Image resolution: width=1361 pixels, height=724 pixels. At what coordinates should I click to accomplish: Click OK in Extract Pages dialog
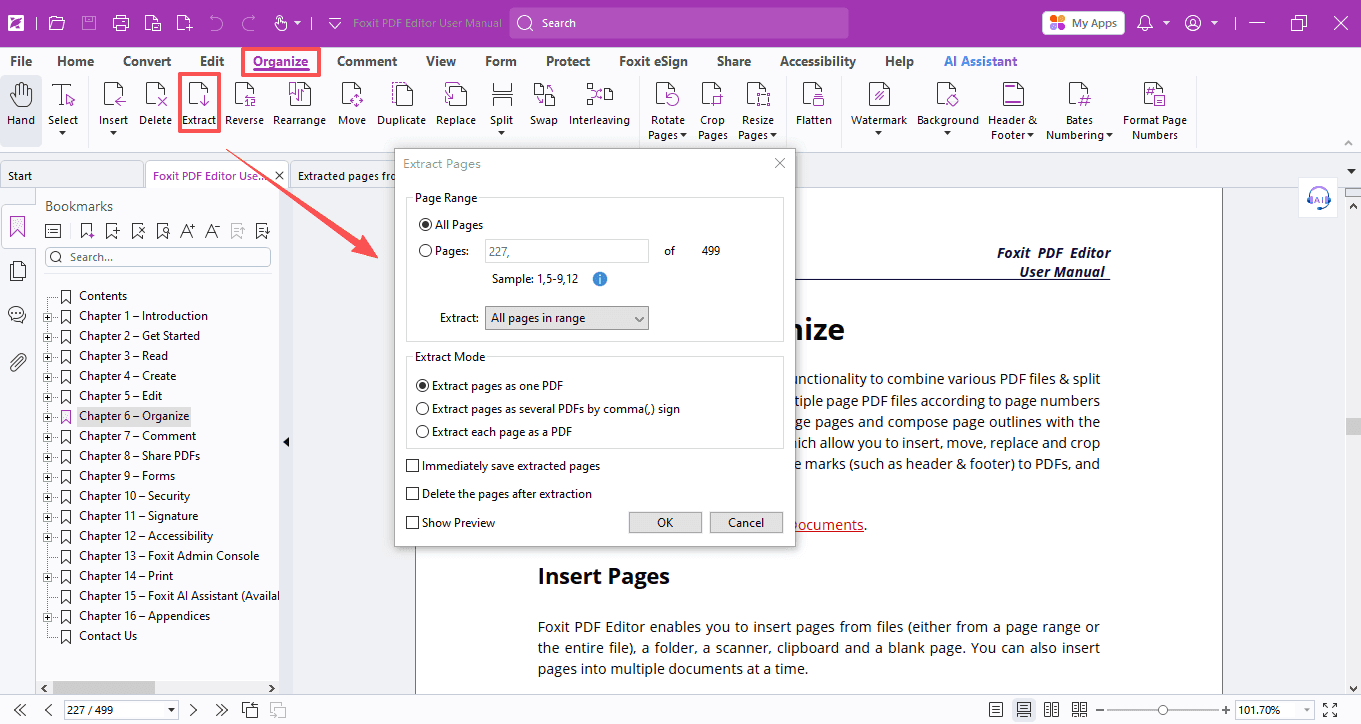tap(665, 522)
